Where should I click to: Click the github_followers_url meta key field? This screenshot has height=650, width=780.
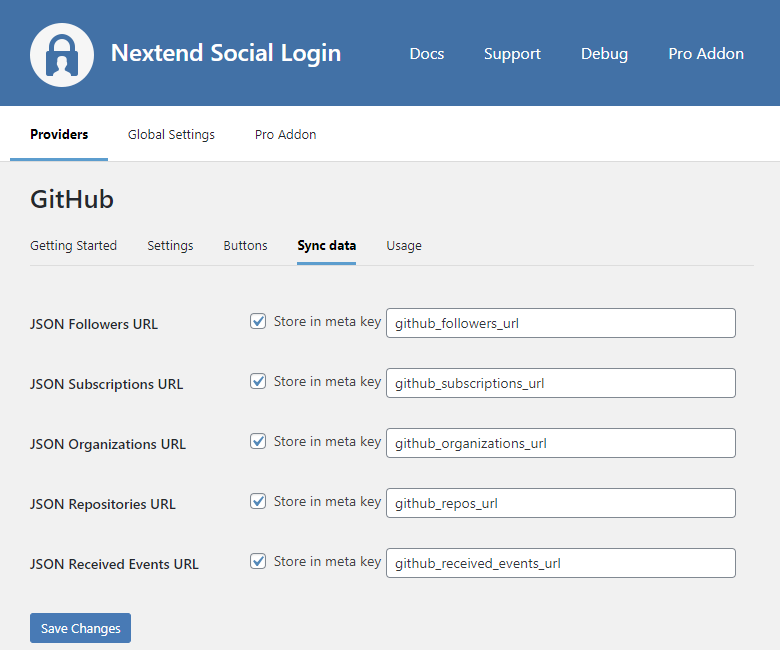tap(560, 323)
